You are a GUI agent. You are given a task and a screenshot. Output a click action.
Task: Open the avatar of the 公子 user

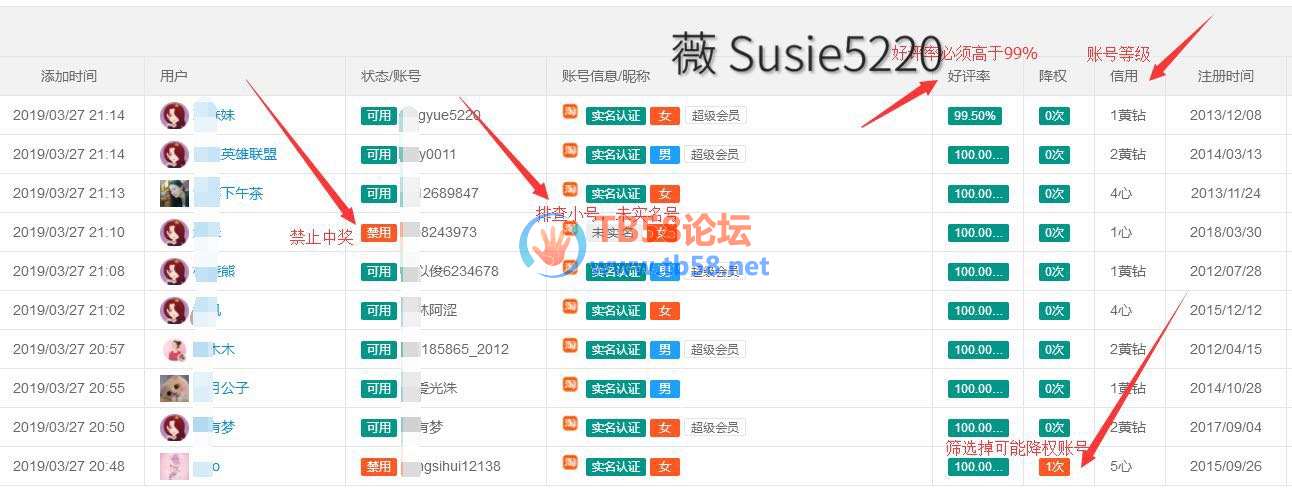tap(174, 388)
